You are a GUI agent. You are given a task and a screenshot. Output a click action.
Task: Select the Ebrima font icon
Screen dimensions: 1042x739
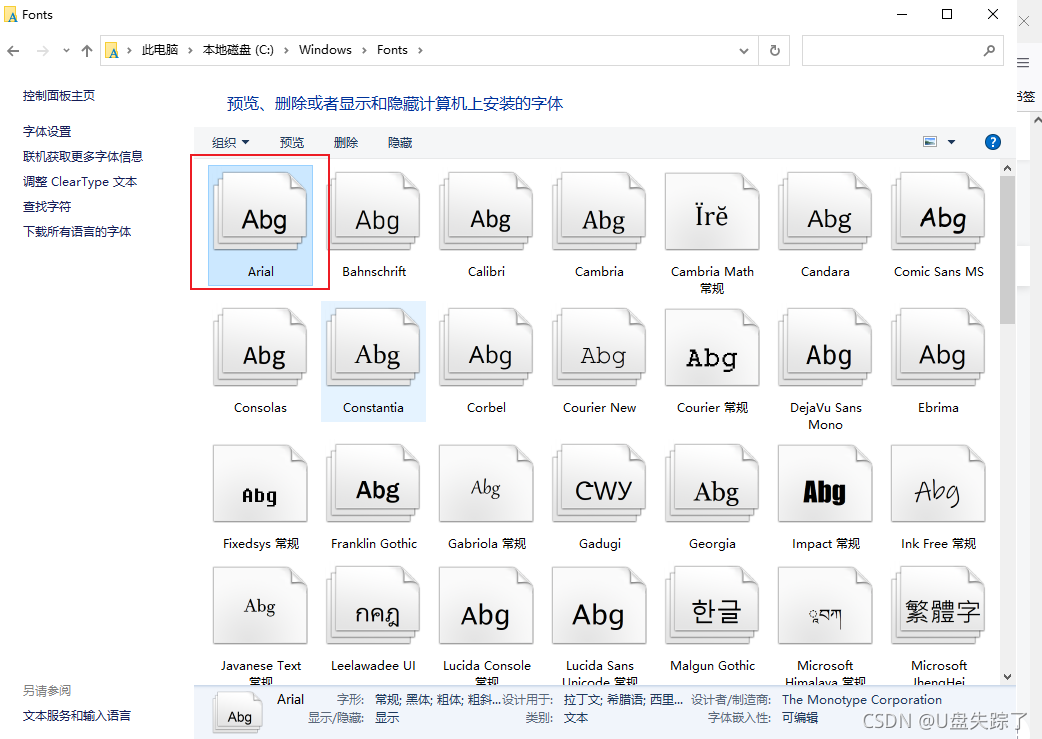(938, 348)
